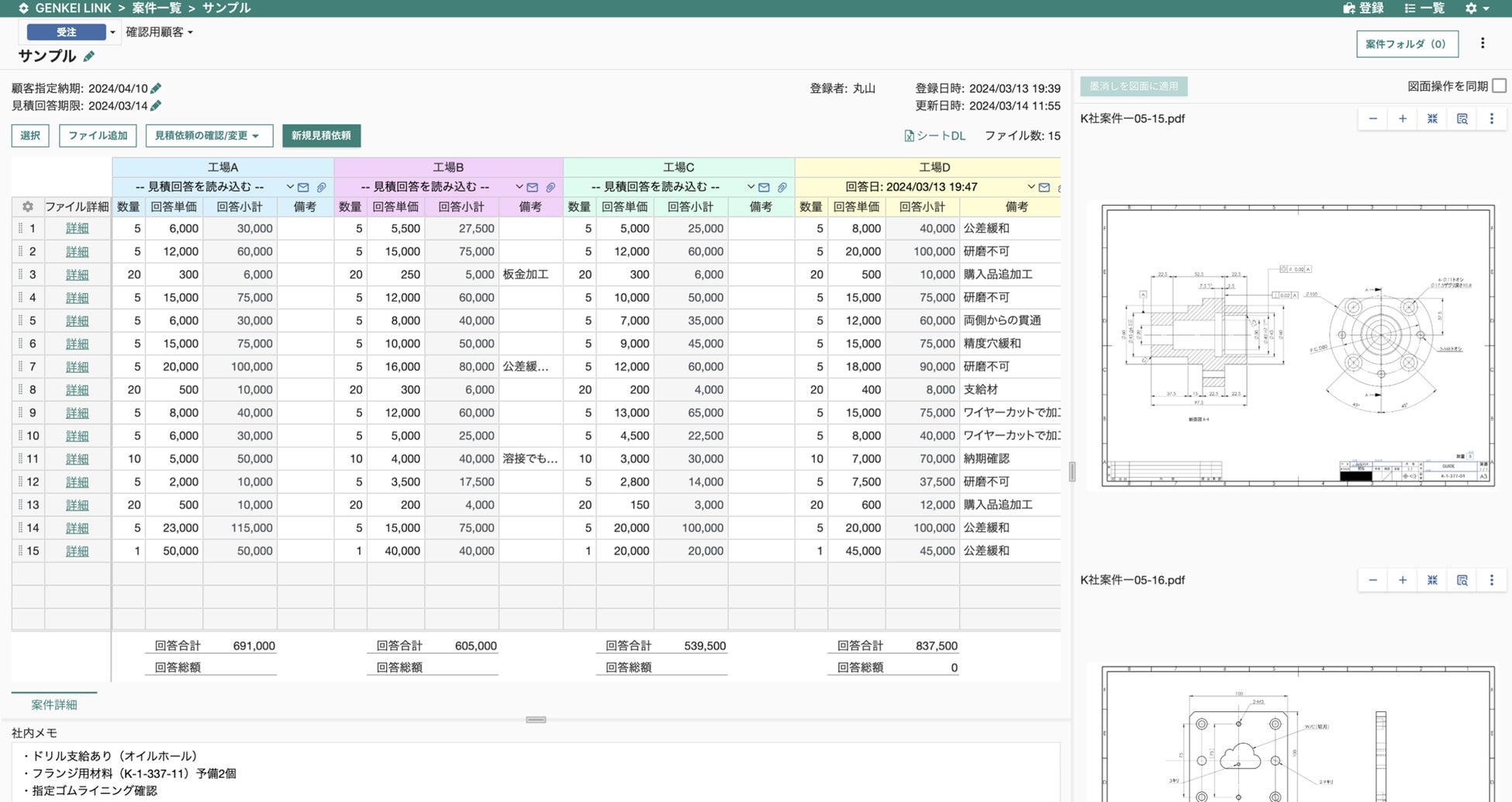Click the paperclip icon in 工場B header
Image resolution: width=1512 pixels, height=802 pixels.
point(551,187)
